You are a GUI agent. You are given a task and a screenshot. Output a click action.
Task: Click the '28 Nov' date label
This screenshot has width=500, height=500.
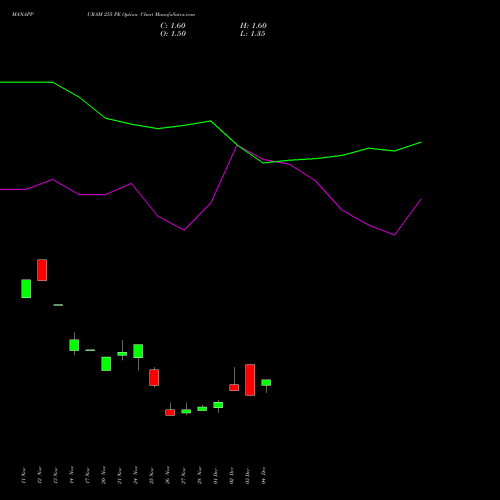pyautogui.click(x=199, y=475)
